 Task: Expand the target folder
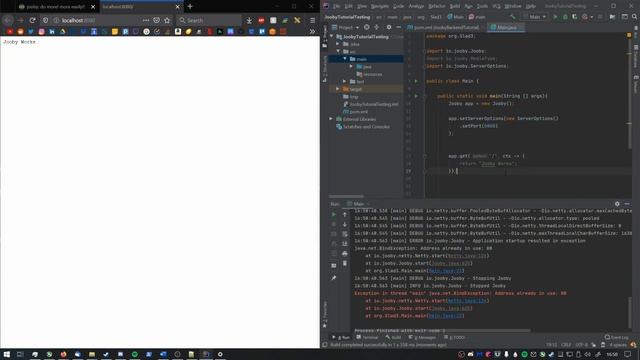pos(338,89)
